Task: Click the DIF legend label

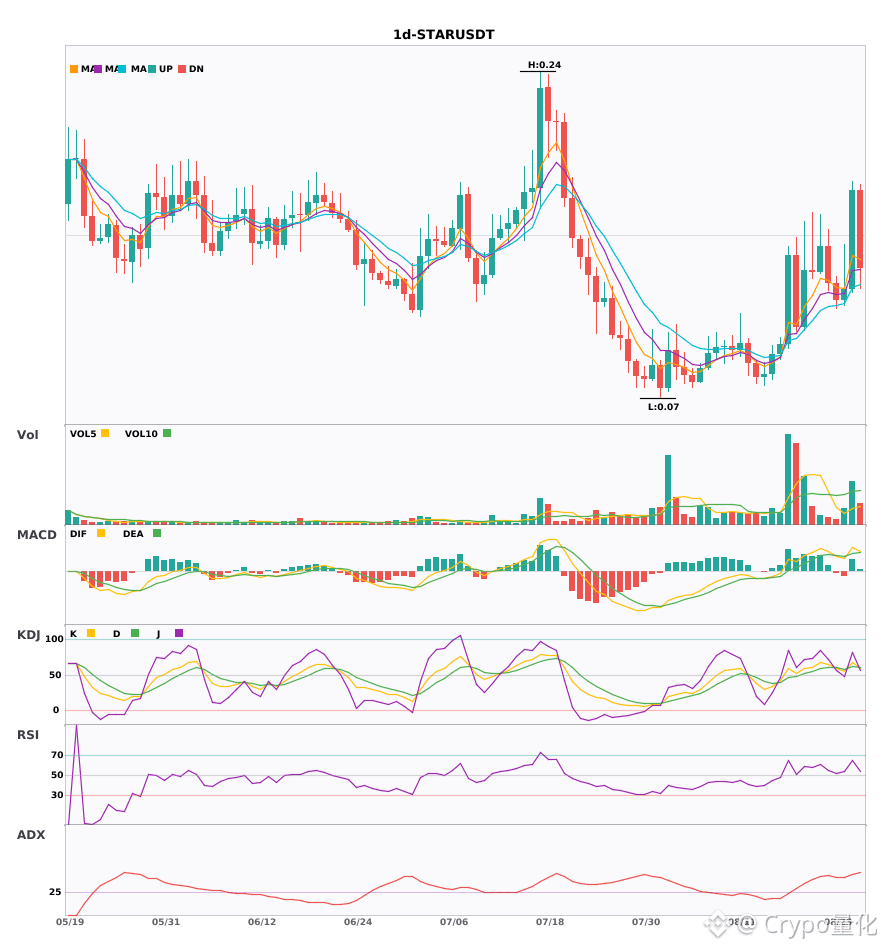Action: [78, 534]
